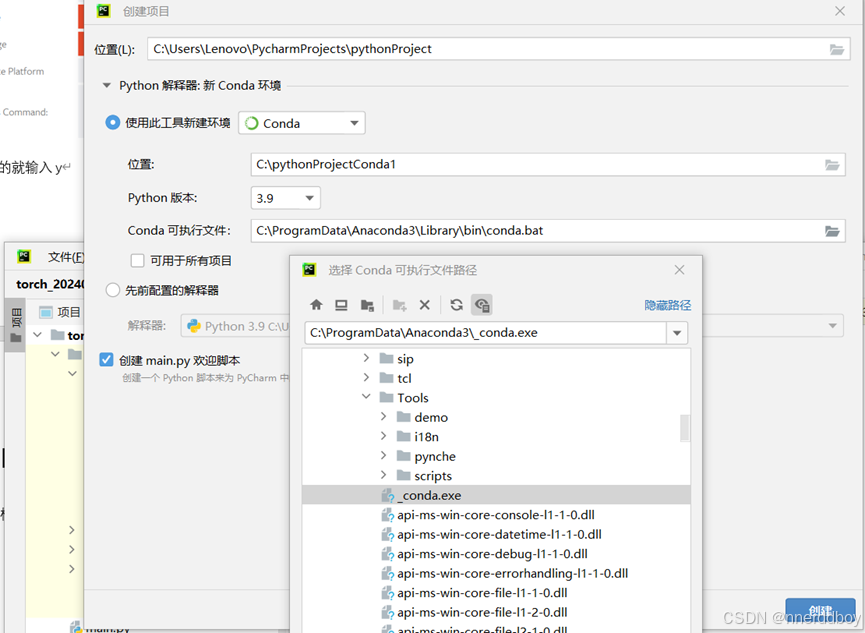Click the file icon of api-ms-win-core-console-l1-1-0.dll

pyautogui.click(x=388, y=515)
